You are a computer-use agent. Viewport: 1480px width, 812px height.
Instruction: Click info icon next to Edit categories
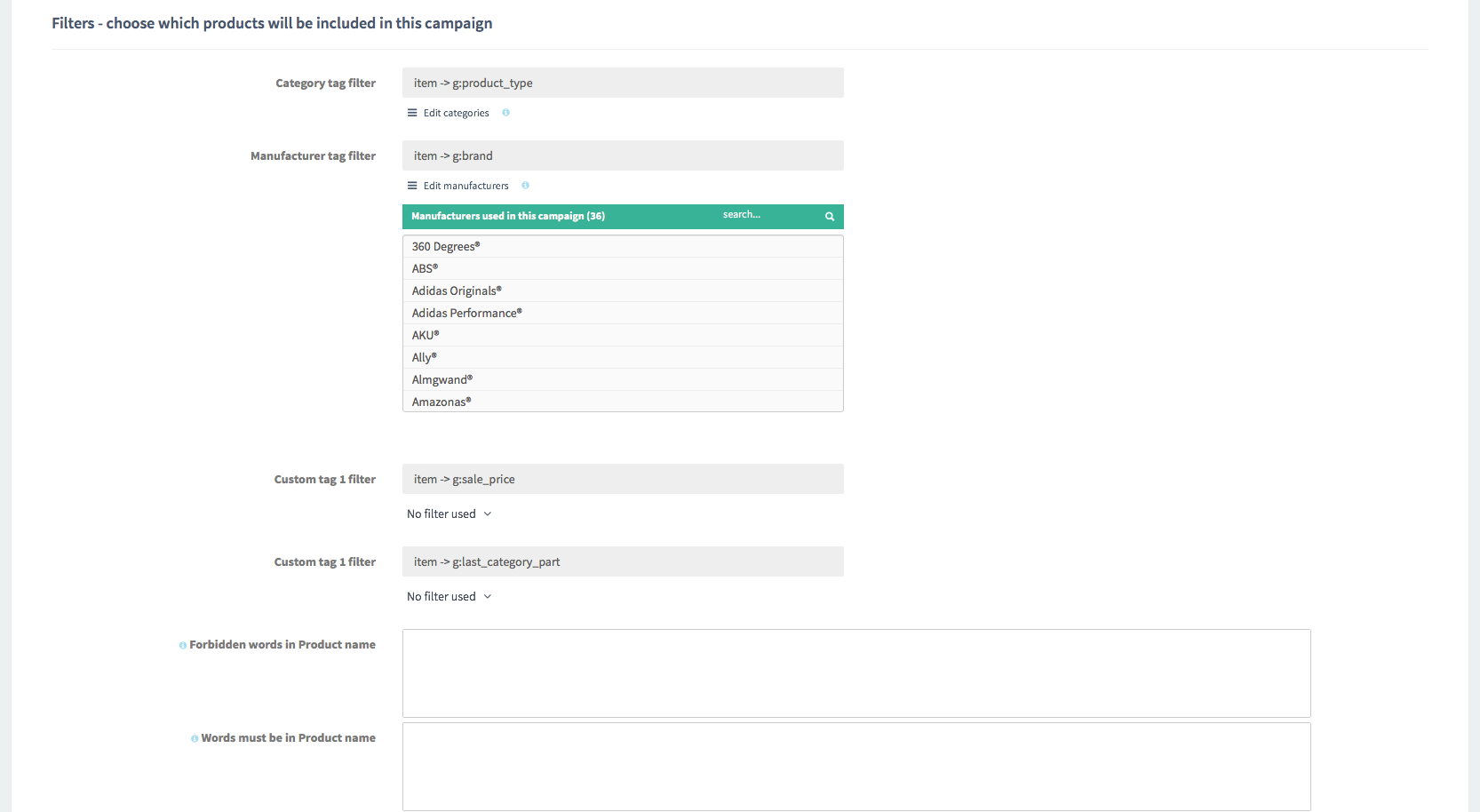tap(505, 113)
